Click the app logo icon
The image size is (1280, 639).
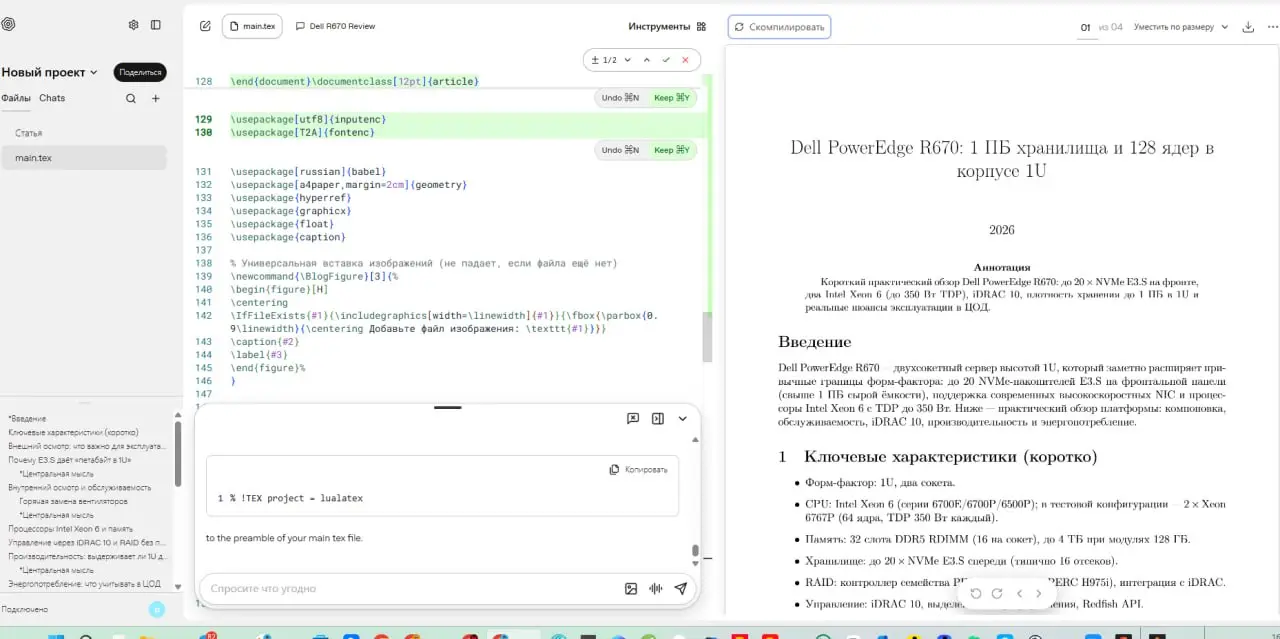8,25
